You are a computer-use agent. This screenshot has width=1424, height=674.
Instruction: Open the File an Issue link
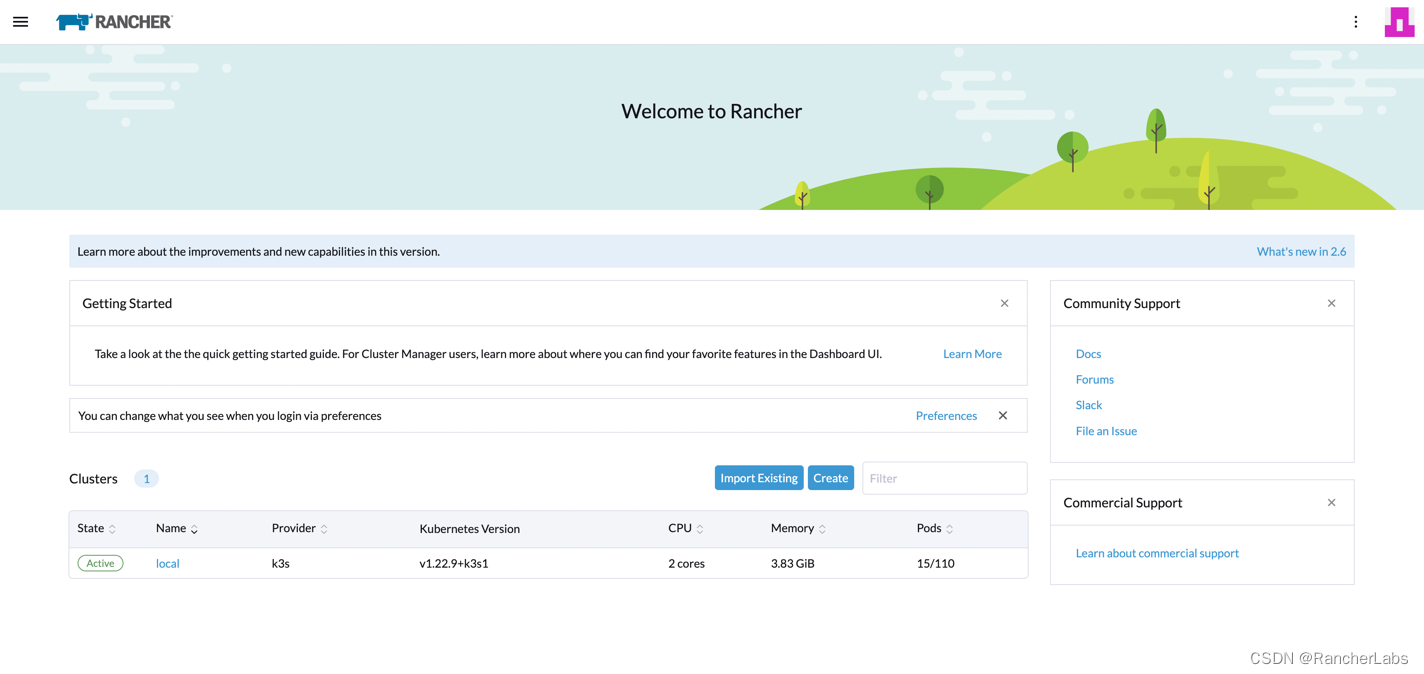(x=1106, y=431)
